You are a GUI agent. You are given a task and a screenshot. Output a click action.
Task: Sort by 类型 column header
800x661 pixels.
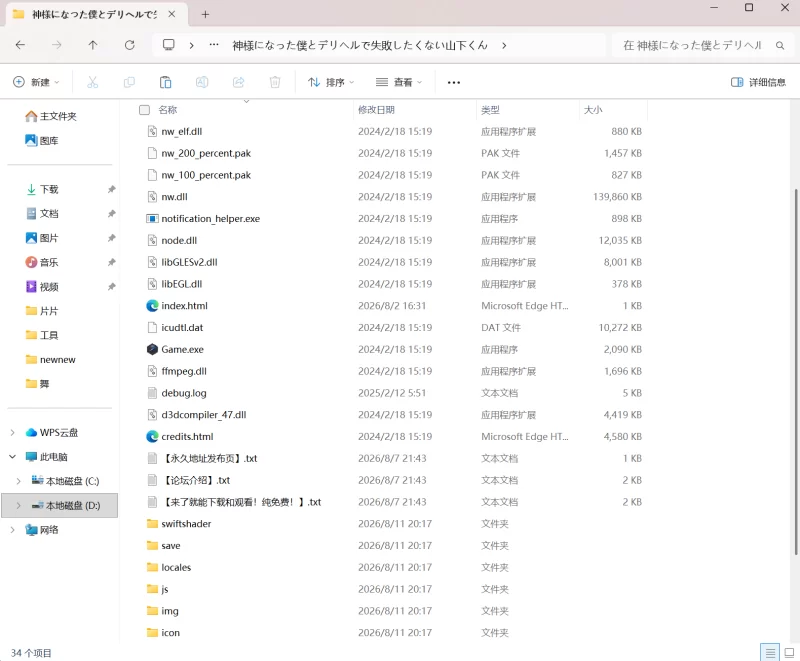pos(490,110)
